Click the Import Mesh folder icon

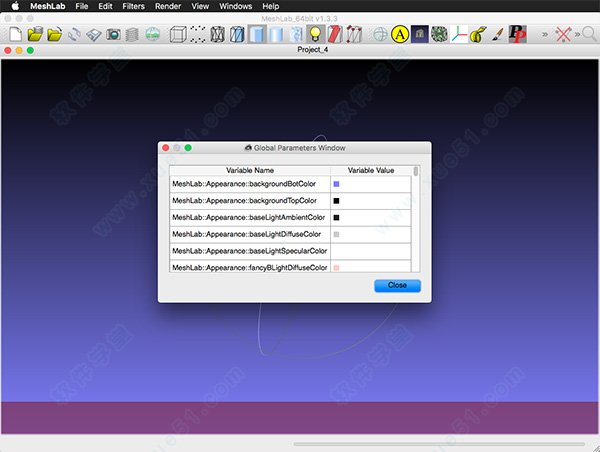(55, 34)
